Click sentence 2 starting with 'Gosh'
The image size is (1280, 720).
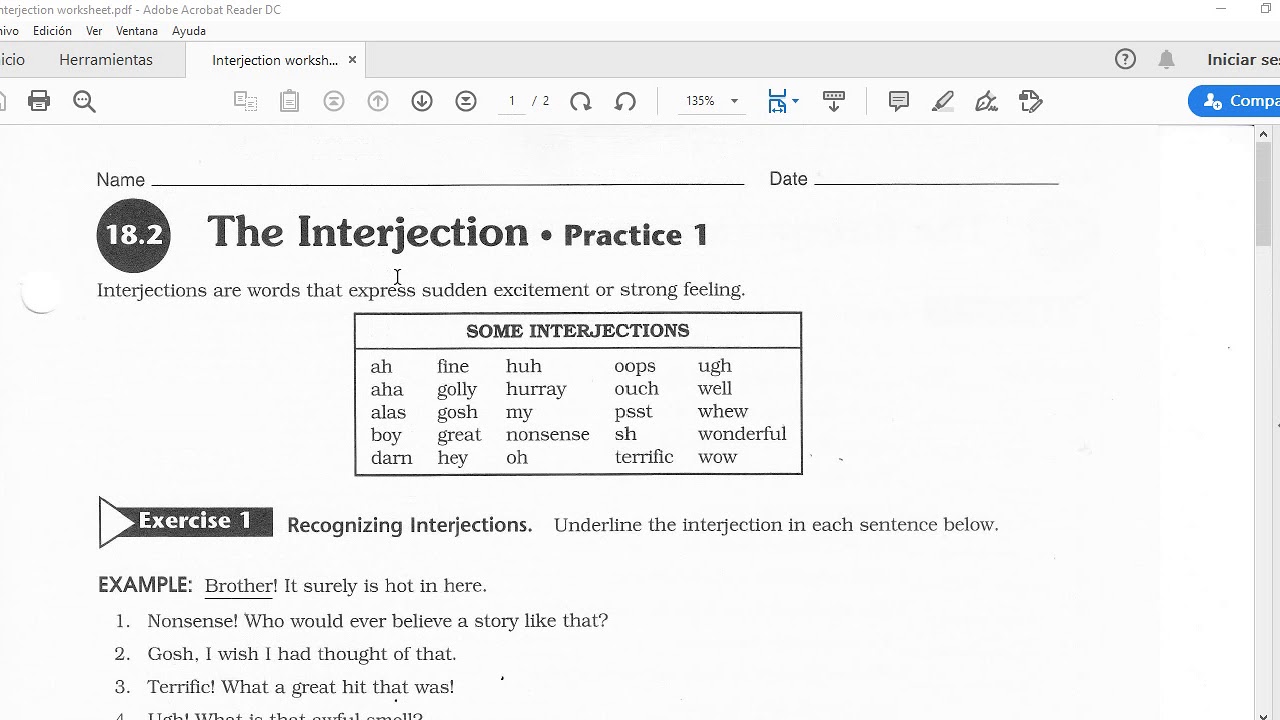[x=301, y=654]
